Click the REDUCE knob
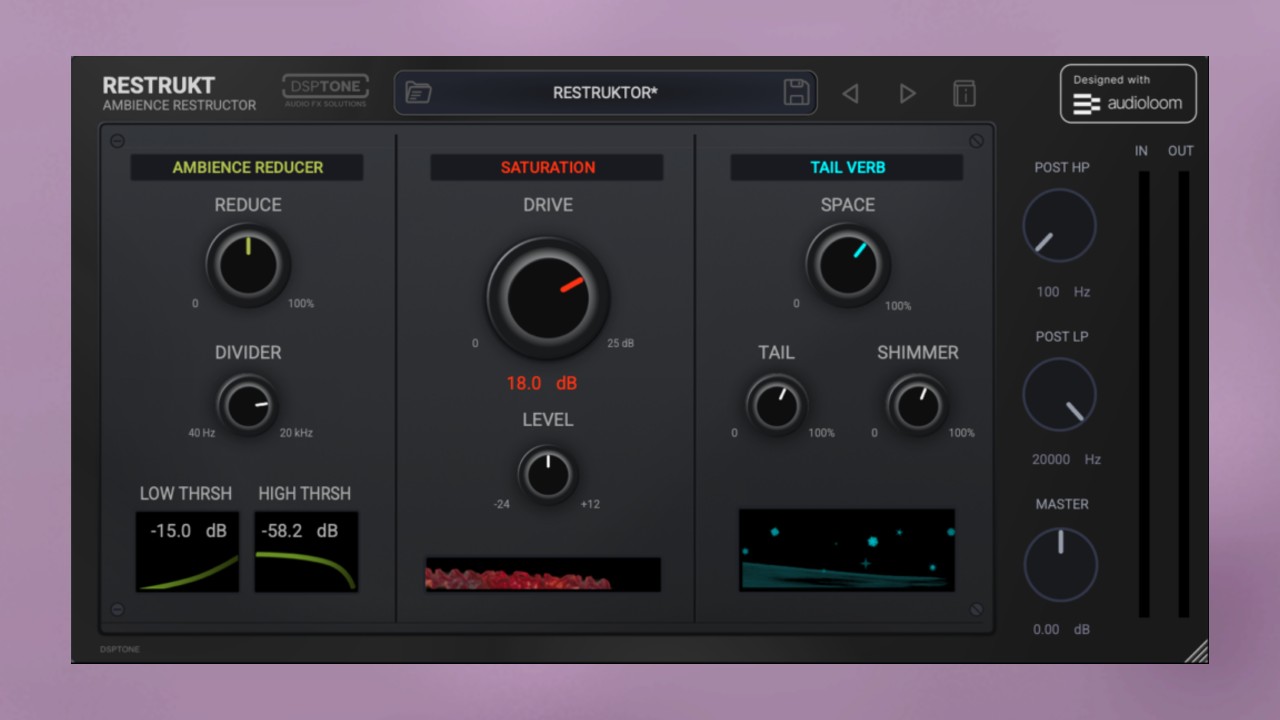 (x=248, y=265)
